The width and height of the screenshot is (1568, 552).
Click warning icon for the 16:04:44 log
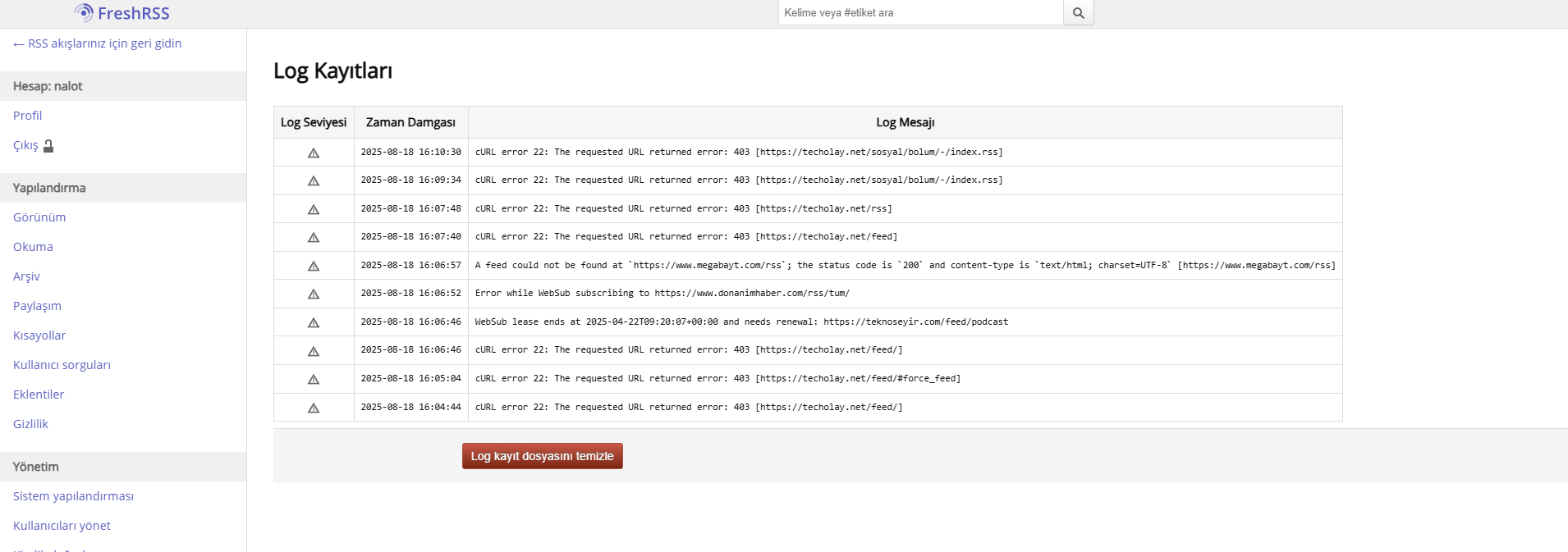coord(314,408)
